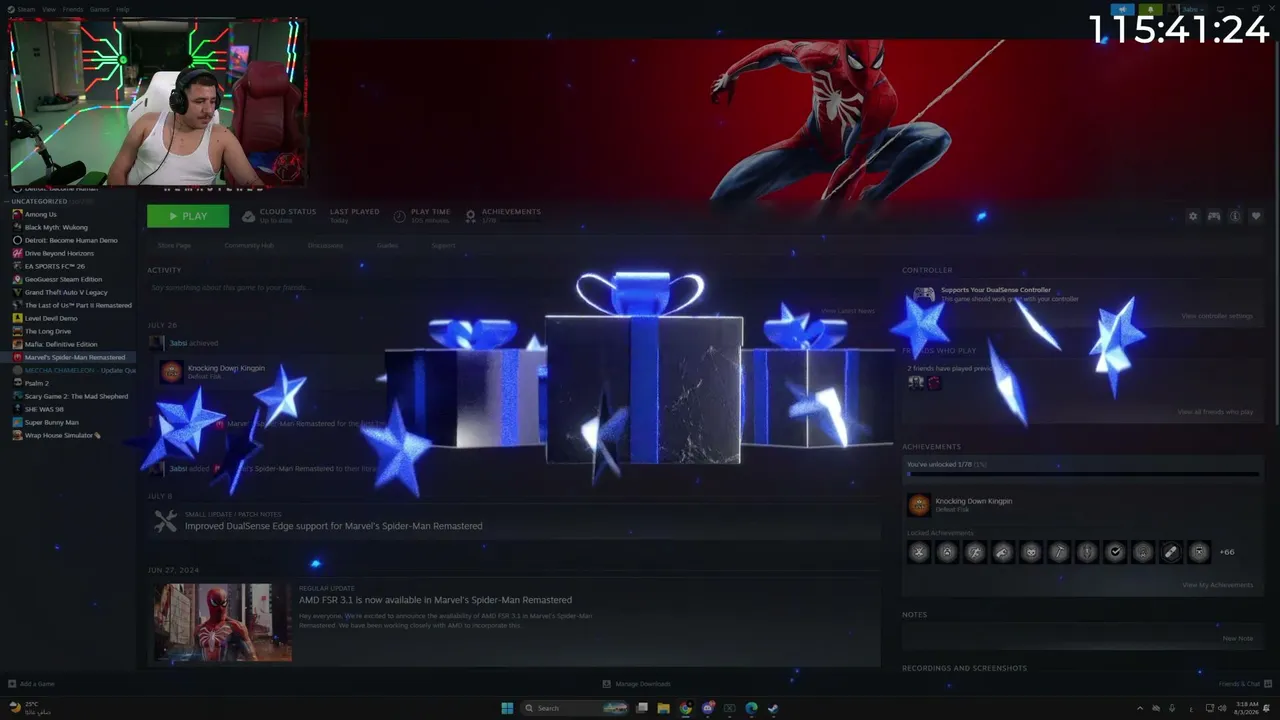Open controller layout icon in game header
The image size is (1280, 720).
1214,216
